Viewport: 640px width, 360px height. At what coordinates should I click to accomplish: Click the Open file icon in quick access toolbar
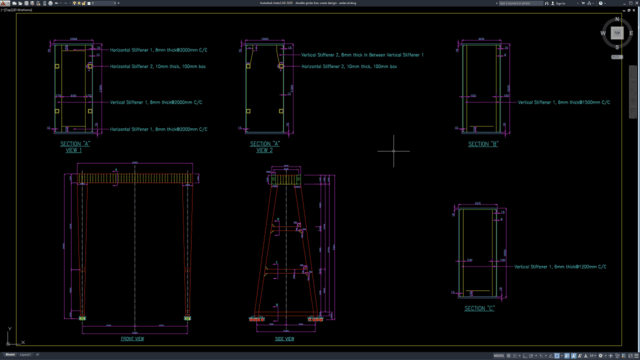pos(20,3)
